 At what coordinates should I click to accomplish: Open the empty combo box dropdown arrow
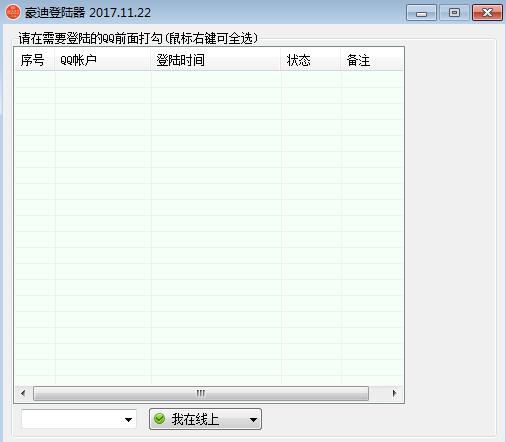[128, 420]
